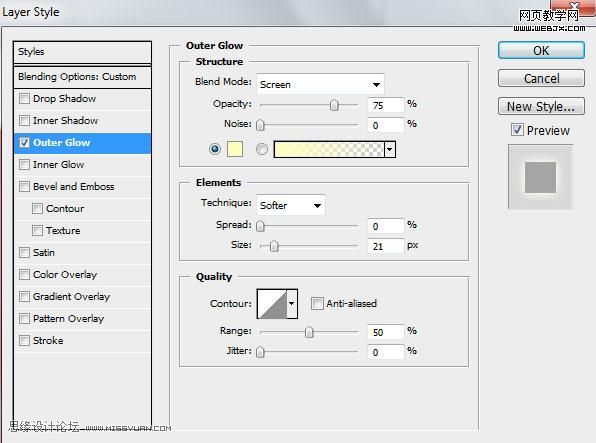Image resolution: width=596 pixels, height=443 pixels.
Task: Enable the Stroke checkbox
Action: coord(24,340)
